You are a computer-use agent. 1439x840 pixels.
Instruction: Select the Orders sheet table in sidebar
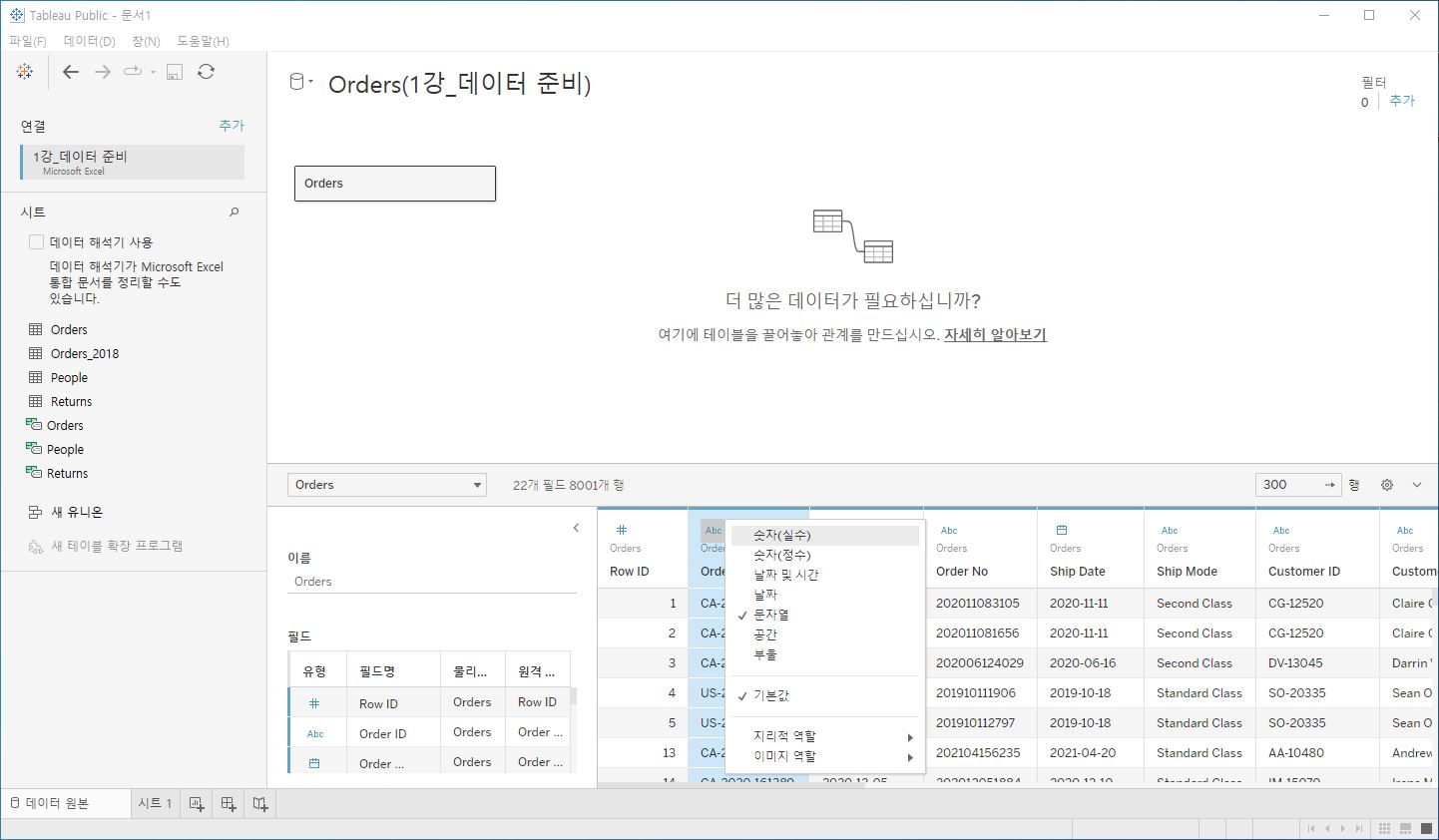tap(69, 329)
